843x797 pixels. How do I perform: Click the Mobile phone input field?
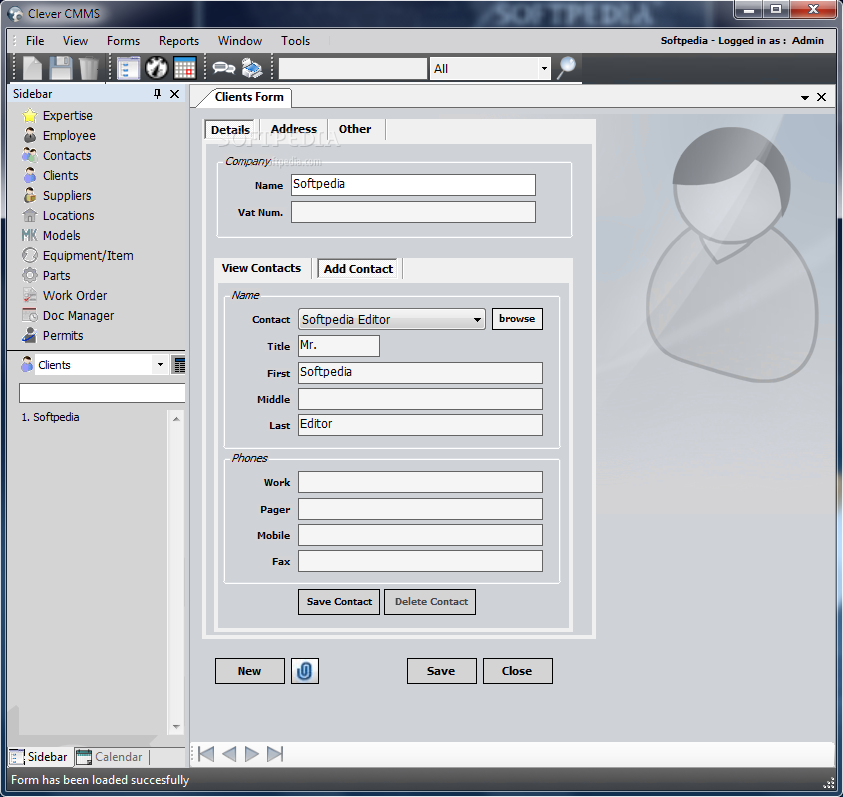click(420, 535)
